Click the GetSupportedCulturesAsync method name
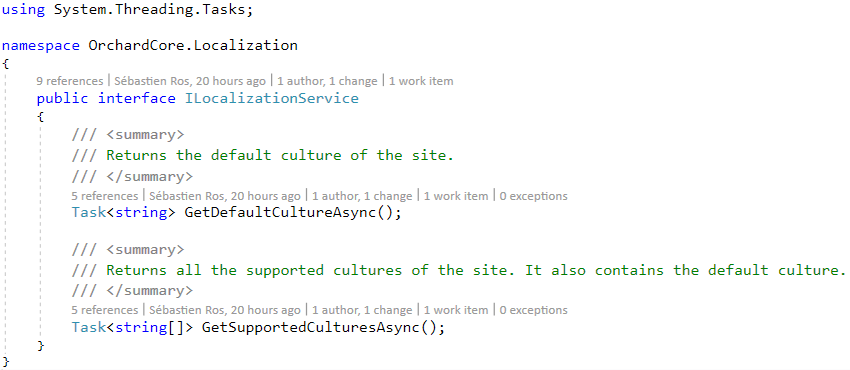850x370 pixels. (x=311, y=327)
